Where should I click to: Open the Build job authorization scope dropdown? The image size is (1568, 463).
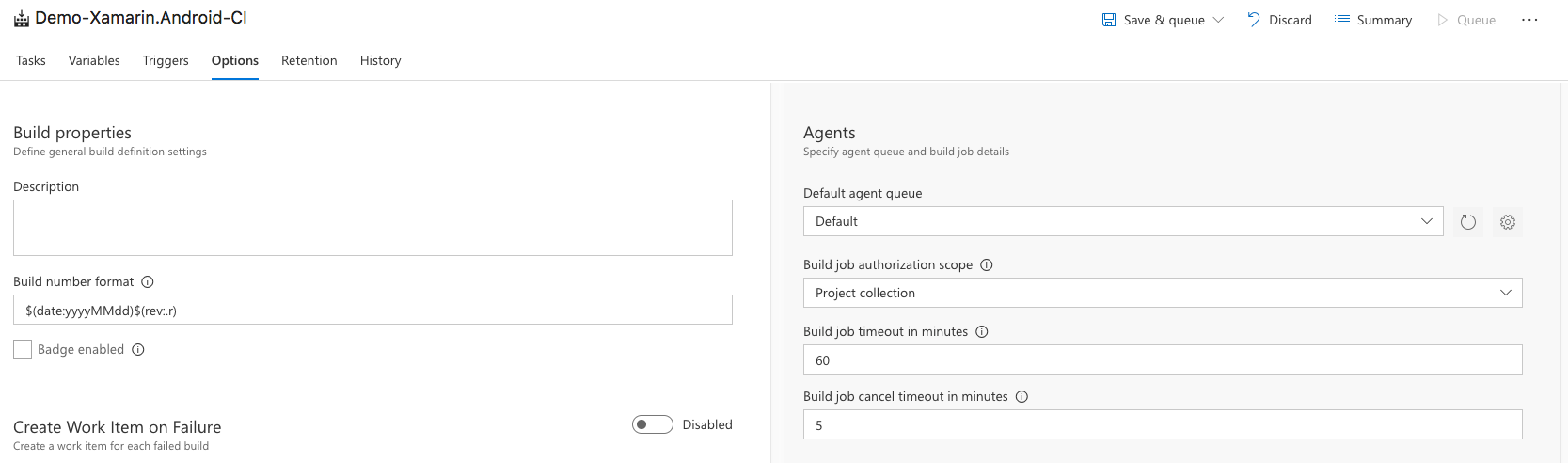1163,293
